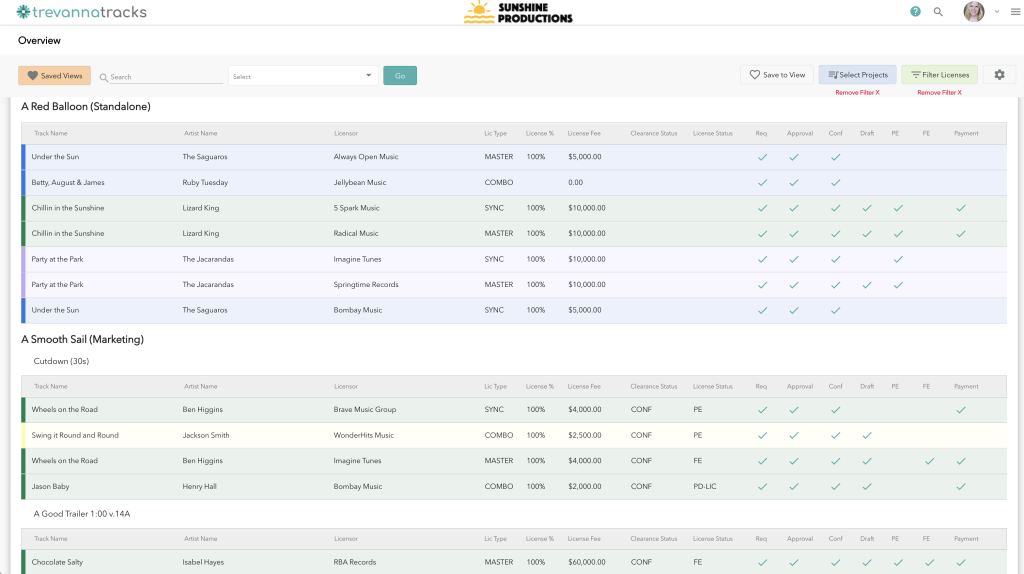Screen dimensions: 1024x574
Task: Open the gear settings icon
Action: [999, 75]
